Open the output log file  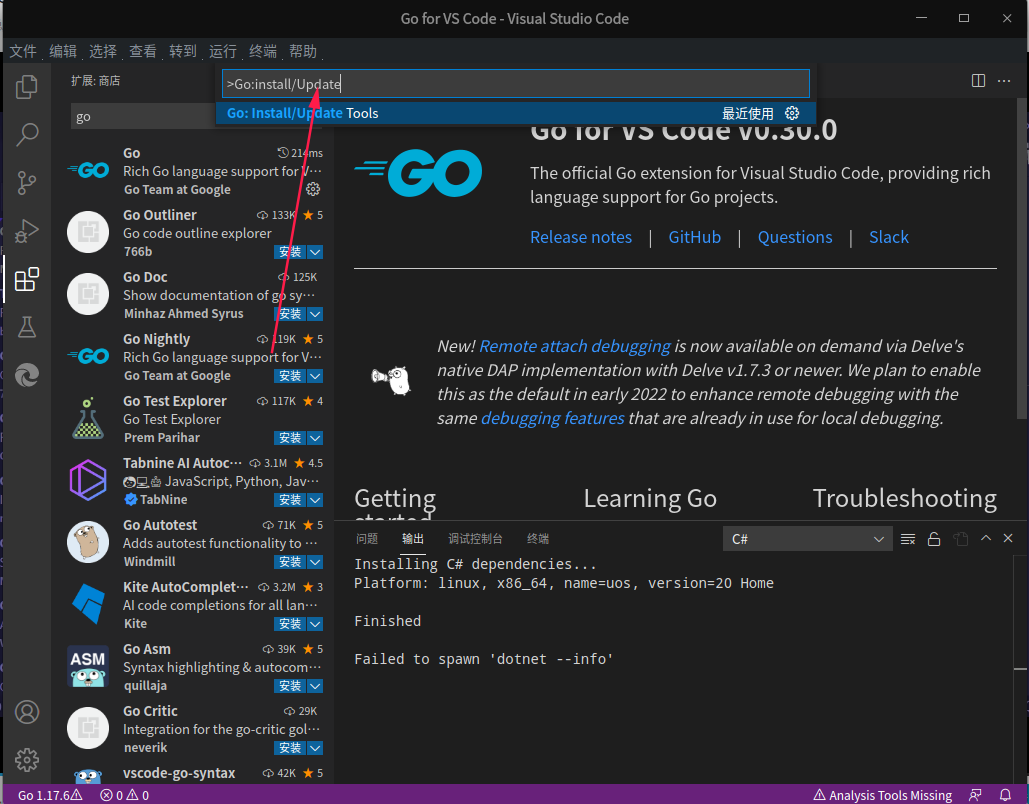[x=960, y=539]
